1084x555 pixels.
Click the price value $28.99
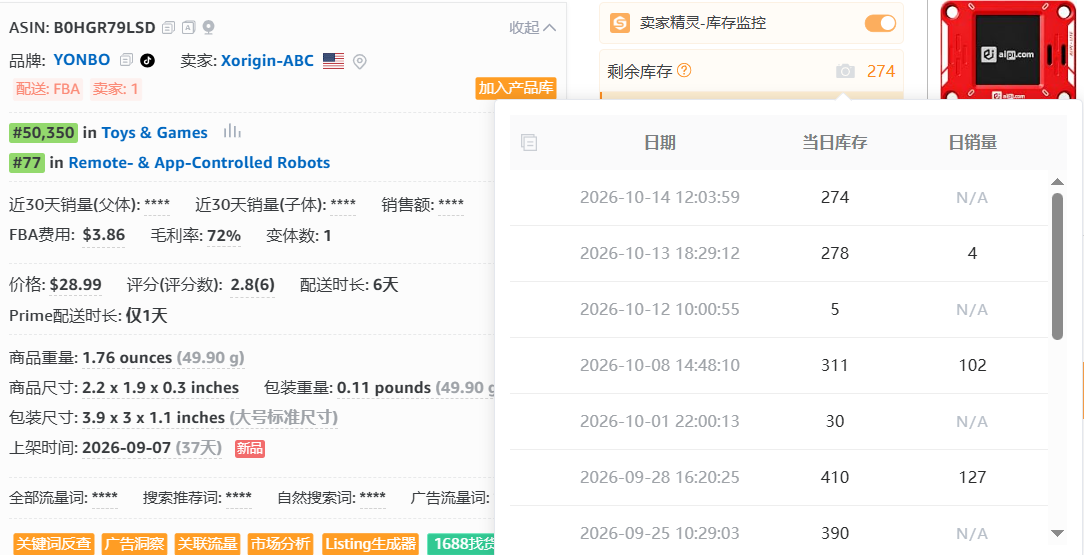click(76, 285)
